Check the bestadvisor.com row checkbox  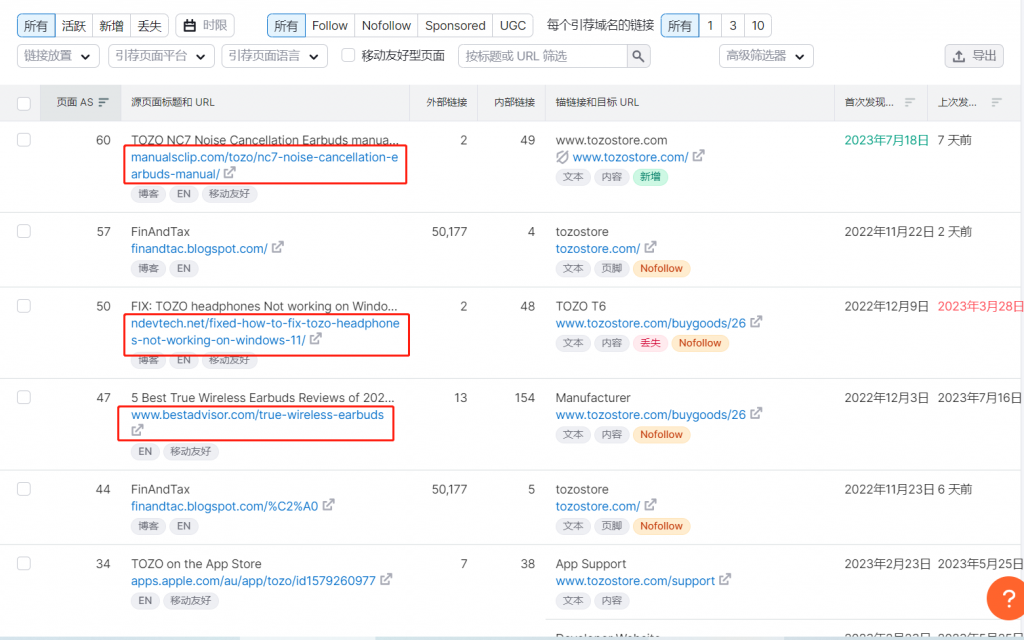pos(24,397)
